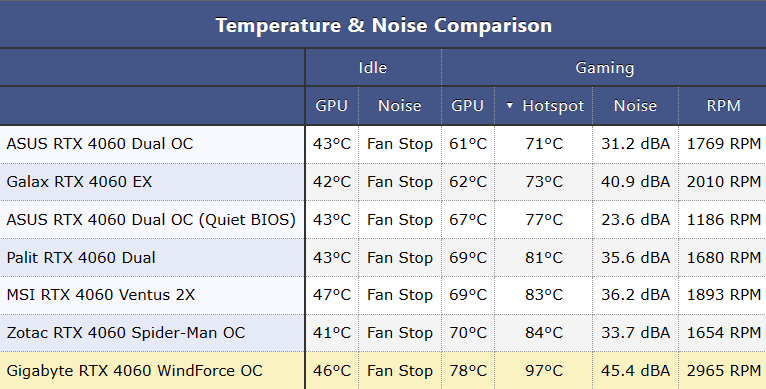Click highlighted Gigabyte RTX 4060 WindForce OC
The height and width of the screenshot is (389, 766).
tap(134, 371)
